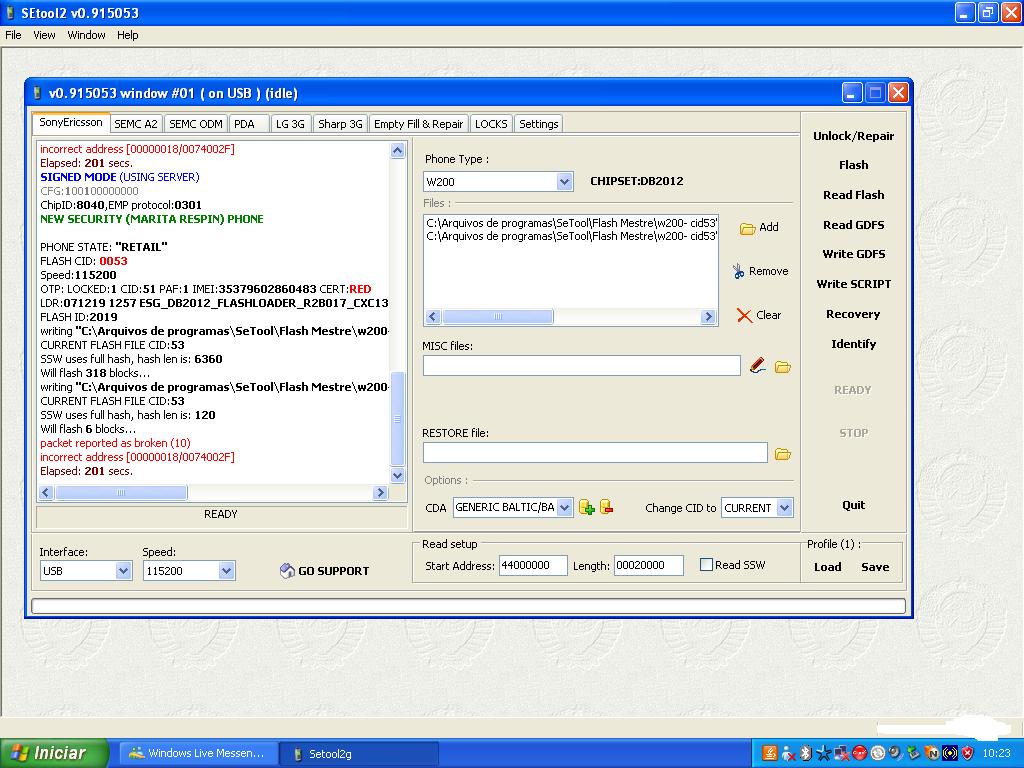Click the pencil edit icon beside MISC files
The image size is (1024, 768).
758,366
